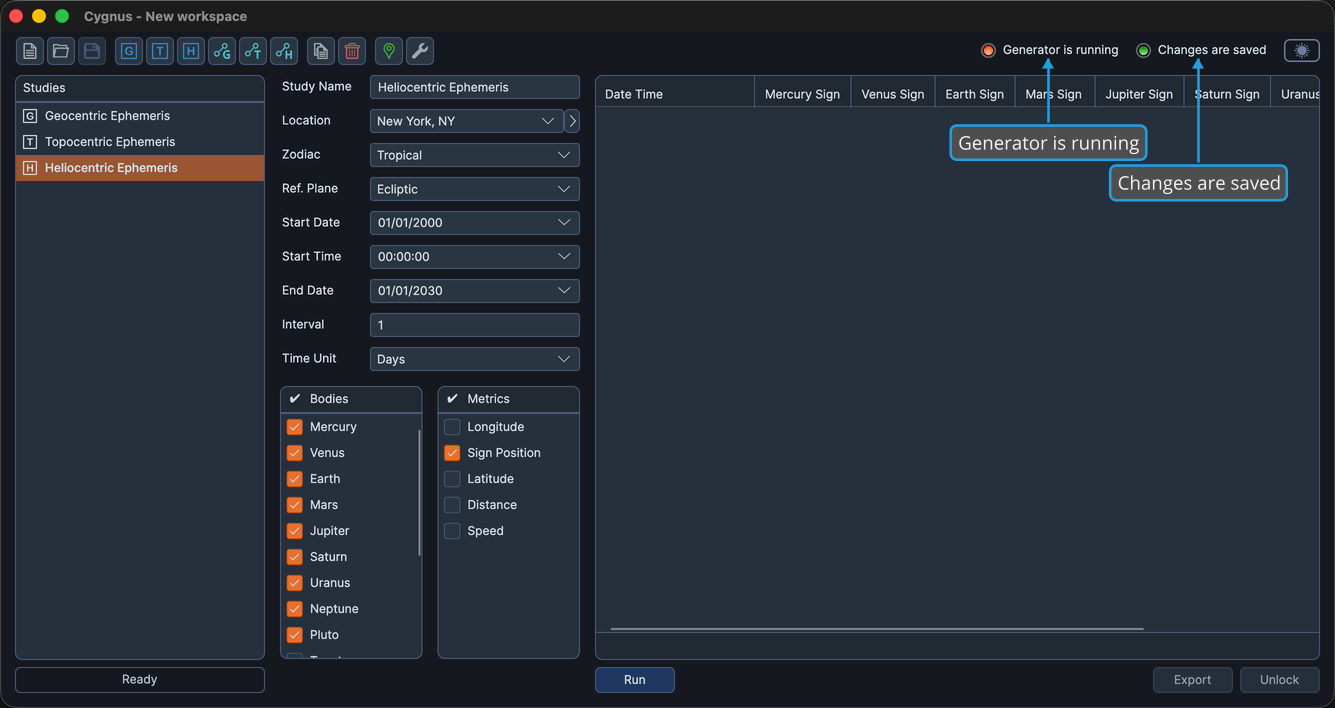Viewport: 1335px width, 708px height.
Task: Disable the Sign Position metric checkbox
Action: pyautogui.click(x=452, y=453)
